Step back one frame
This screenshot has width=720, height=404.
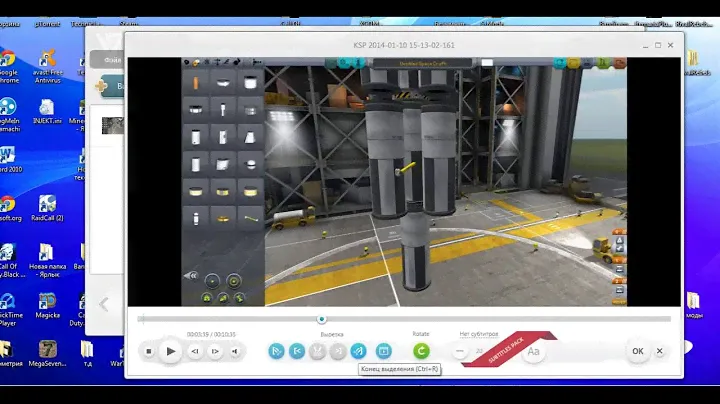[x=195, y=351]
